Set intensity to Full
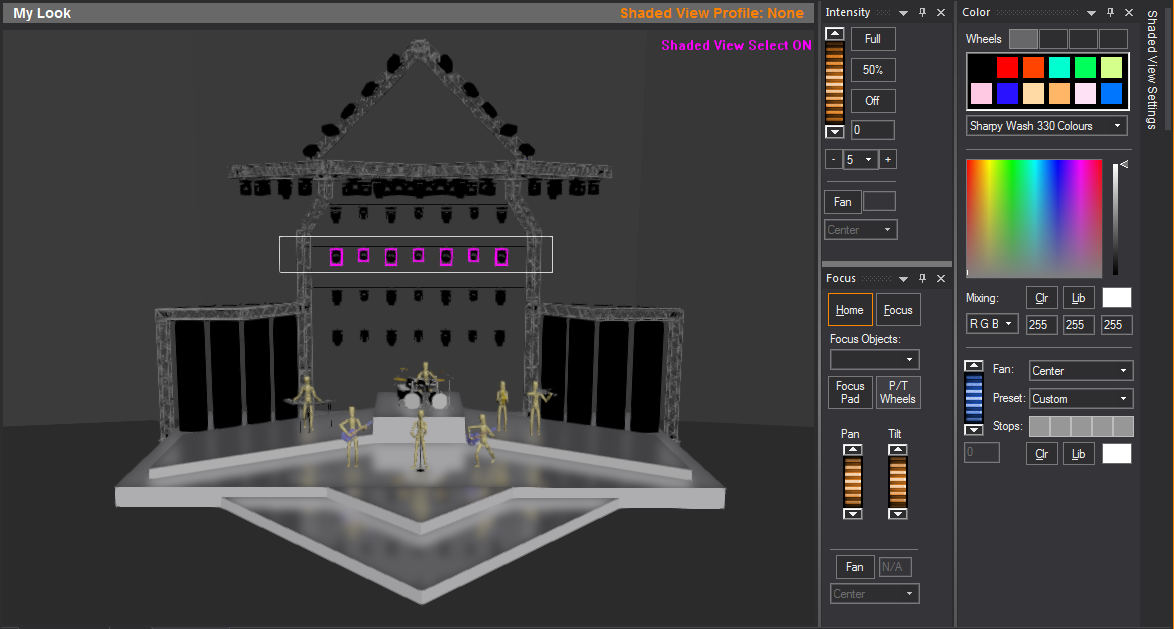Screen dimensions: 1174x629 [x=872, y=39]
